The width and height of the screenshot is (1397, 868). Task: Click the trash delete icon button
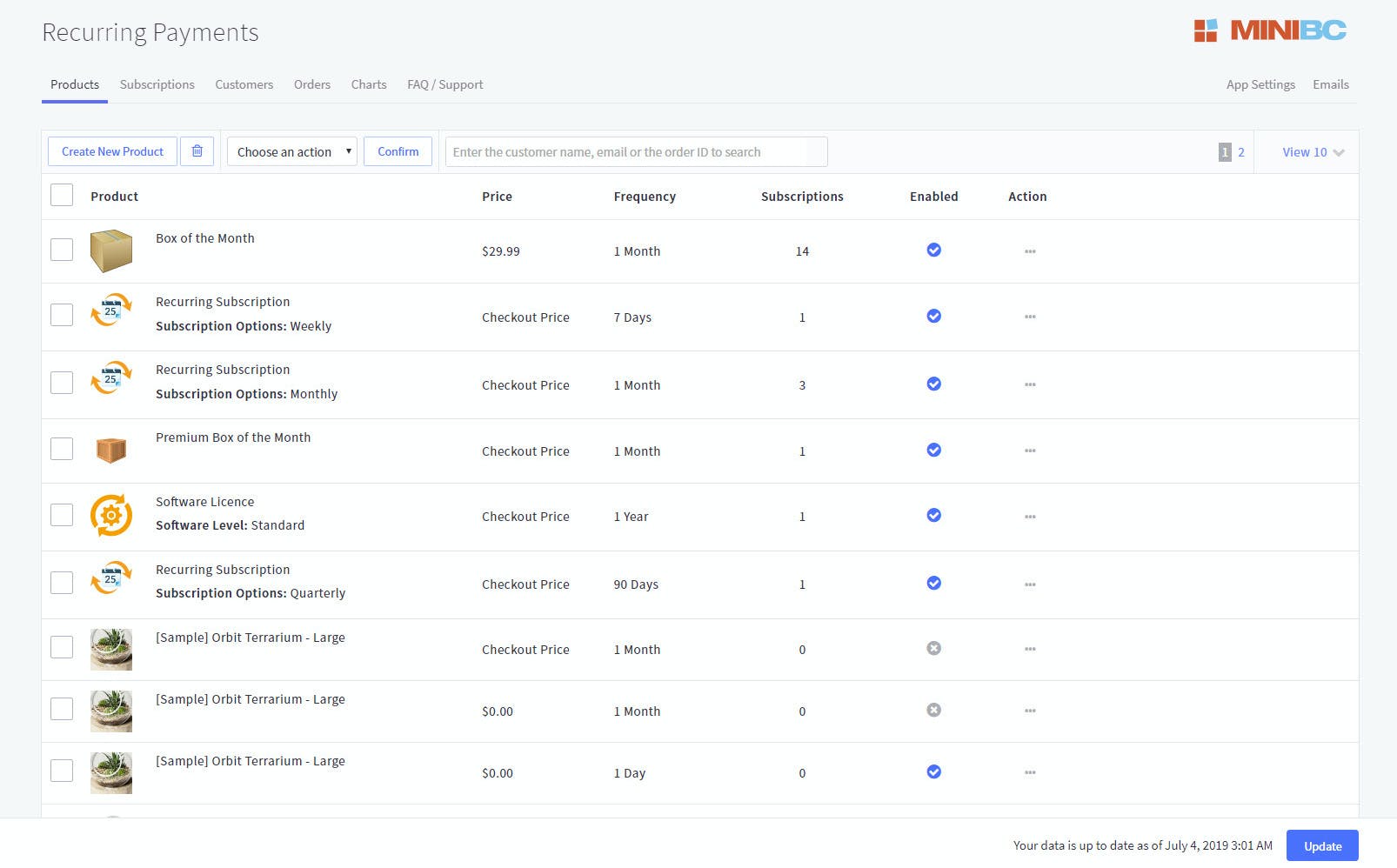197,151
